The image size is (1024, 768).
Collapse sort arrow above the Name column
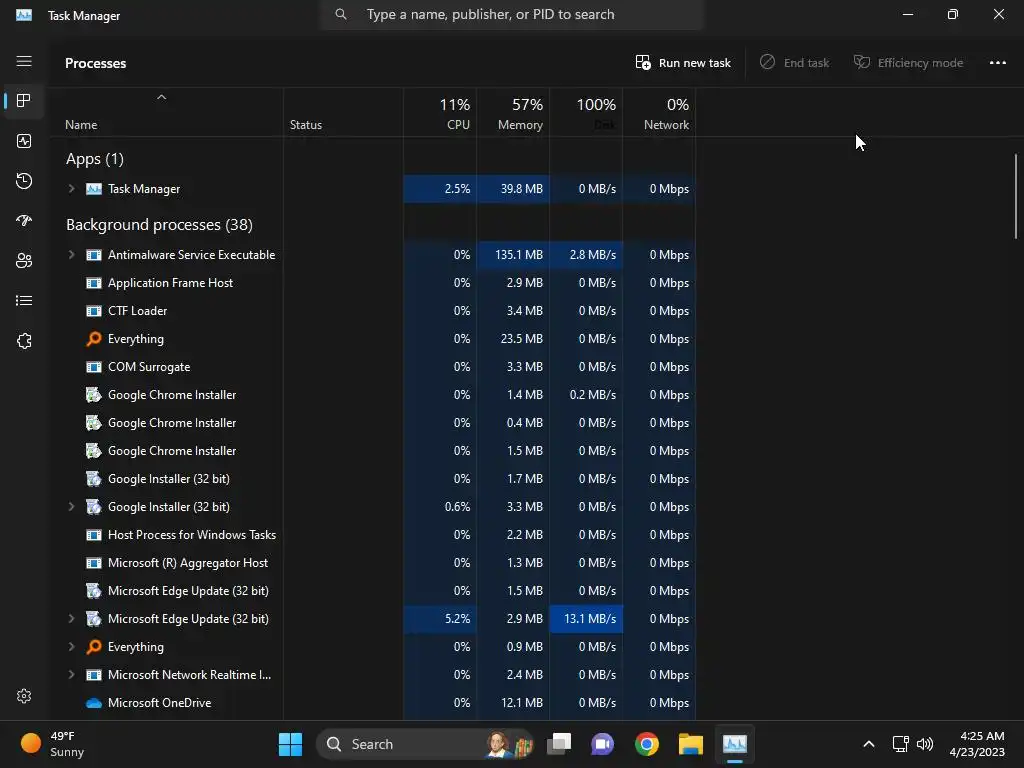pos(161,97)
